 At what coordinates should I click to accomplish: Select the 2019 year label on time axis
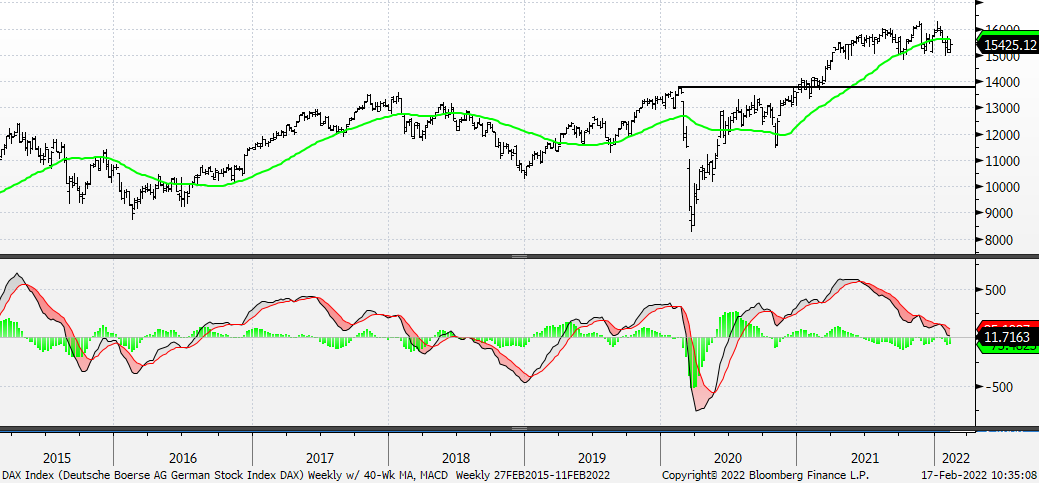pos(592,458)
